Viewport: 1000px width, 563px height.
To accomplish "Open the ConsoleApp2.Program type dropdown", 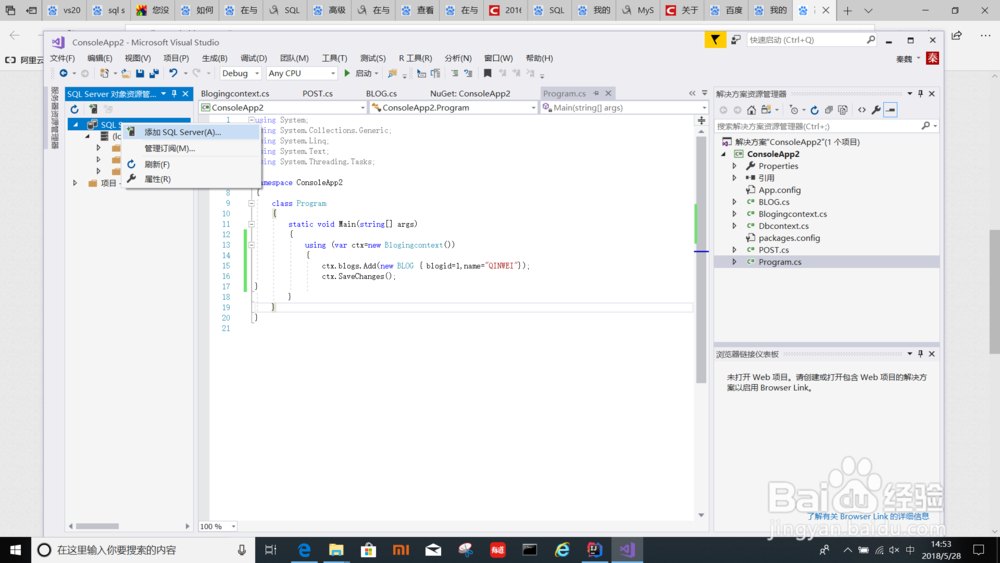I will pyautogui.click(x=453, y=108).
